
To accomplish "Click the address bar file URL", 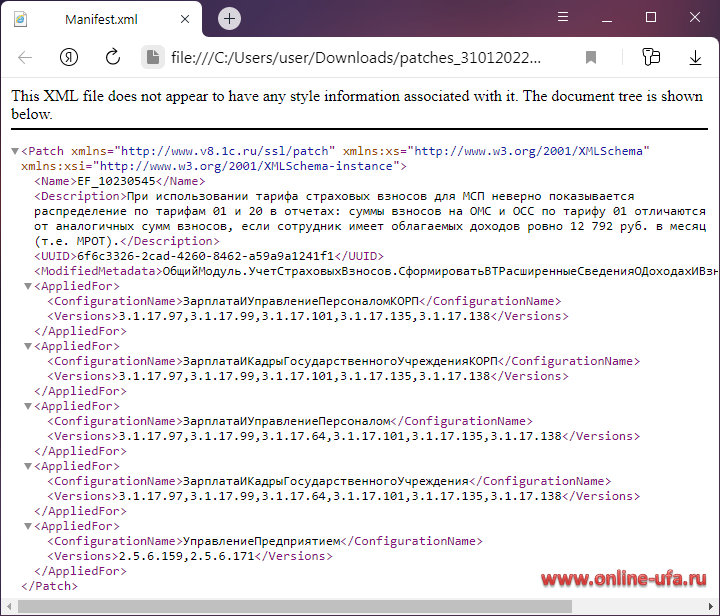I will pyautogui.click(x=360, y=58).
